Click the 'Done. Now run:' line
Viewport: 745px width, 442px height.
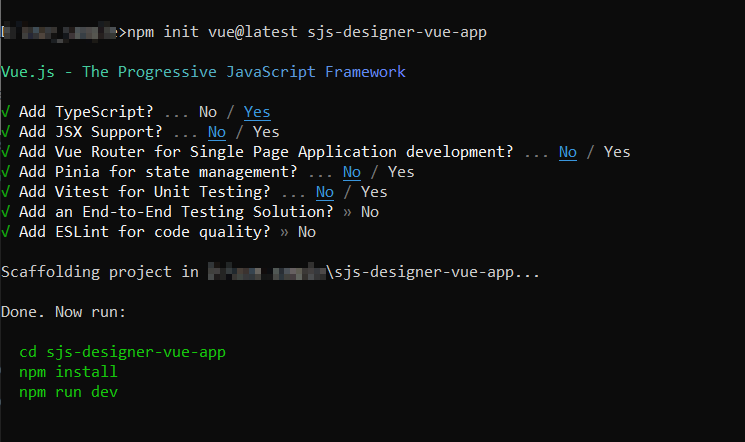pyautogui.click(x=63, y=312)
